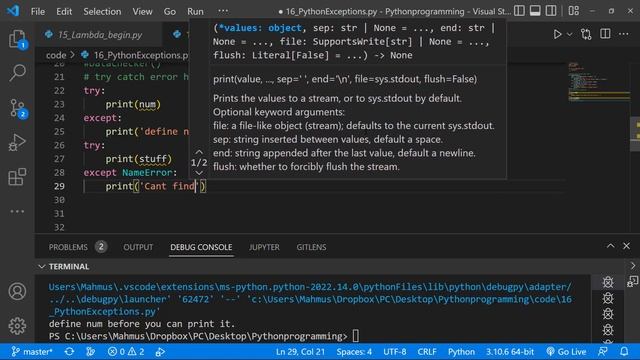Open the Source Control view
The width and height of the screenshot is (640, 360).
click(x=17, y=109)
